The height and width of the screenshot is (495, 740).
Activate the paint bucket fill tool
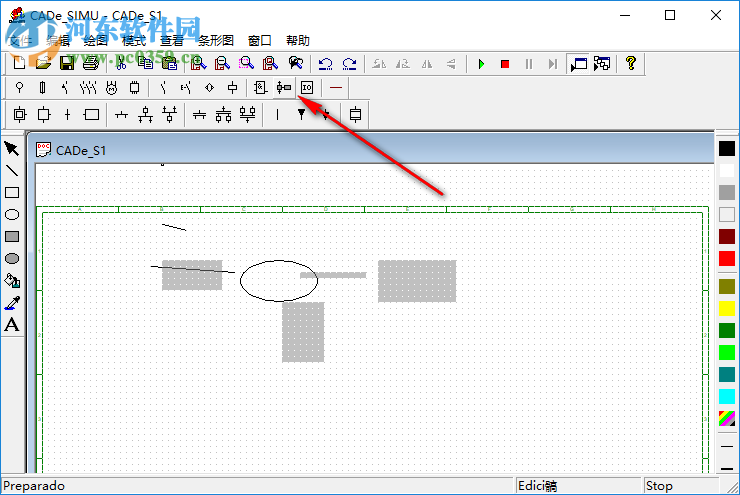point(12,281)
